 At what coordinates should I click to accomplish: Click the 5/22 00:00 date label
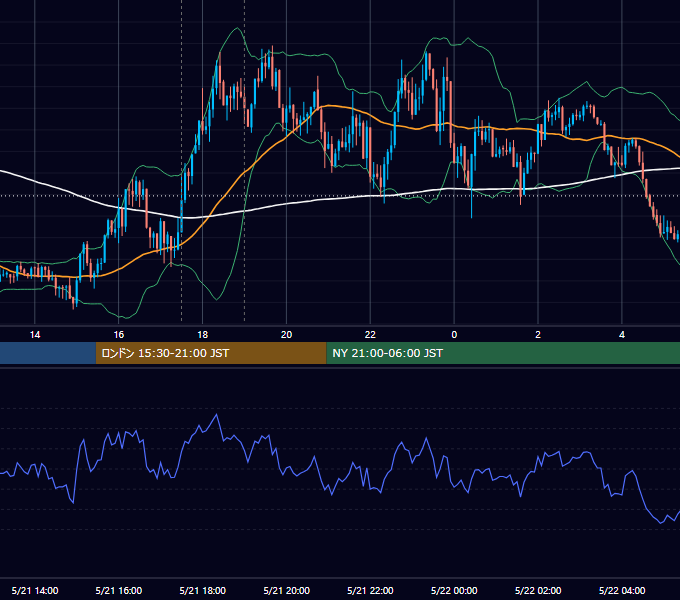pyautogui.click(x=454, y=590)
